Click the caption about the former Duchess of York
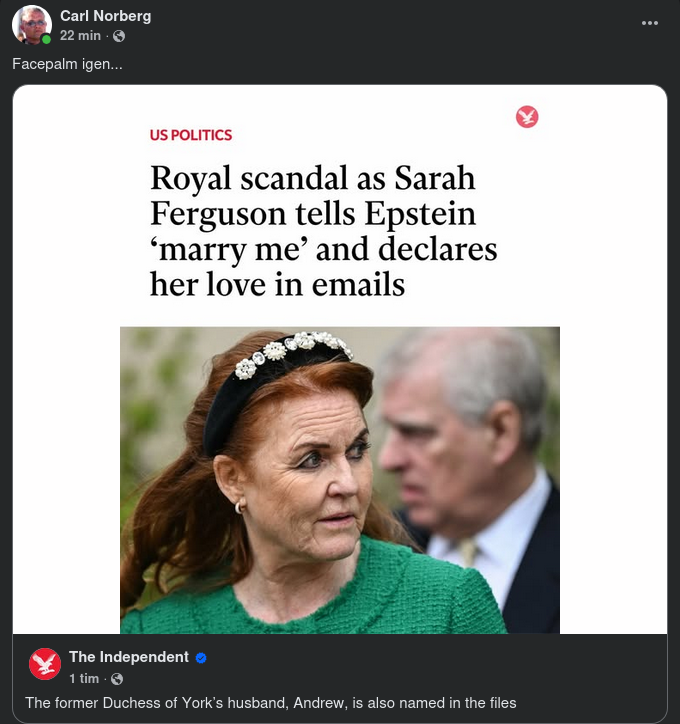Image resolution: width=680 pixels, height=724 pixels. click(270, 703)
